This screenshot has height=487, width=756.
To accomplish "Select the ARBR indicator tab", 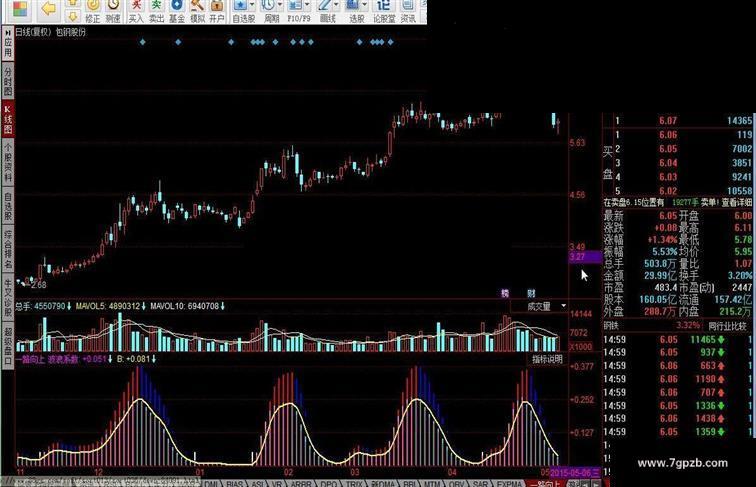I will (x=301, y=483).
